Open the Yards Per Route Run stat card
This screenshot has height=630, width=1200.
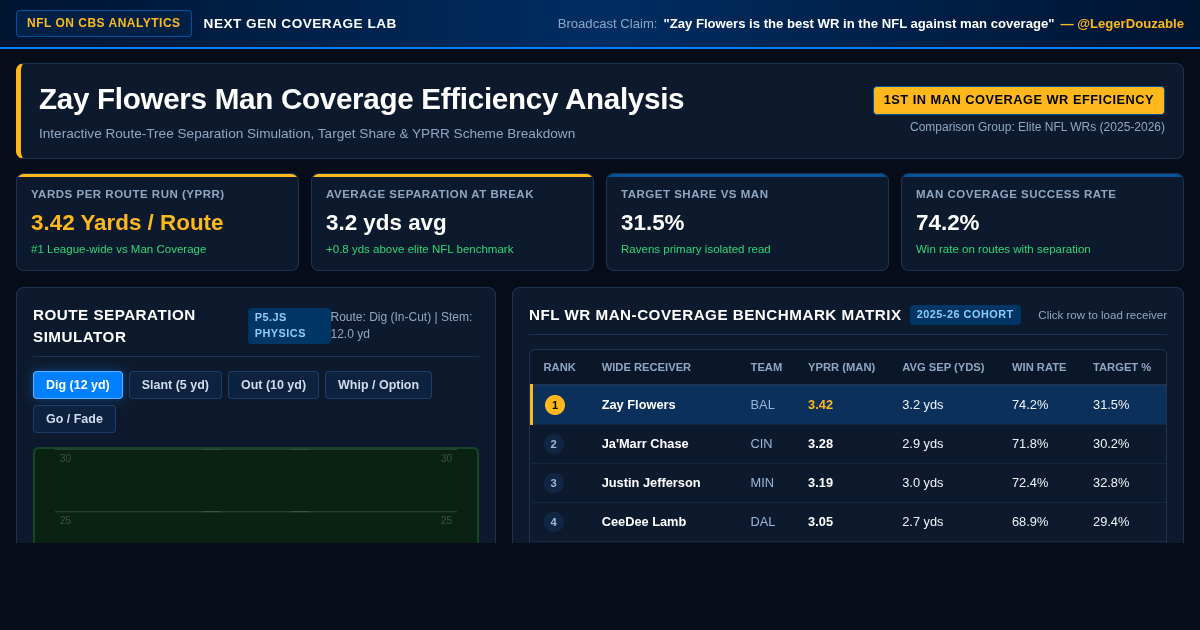[x=157, y=222]
